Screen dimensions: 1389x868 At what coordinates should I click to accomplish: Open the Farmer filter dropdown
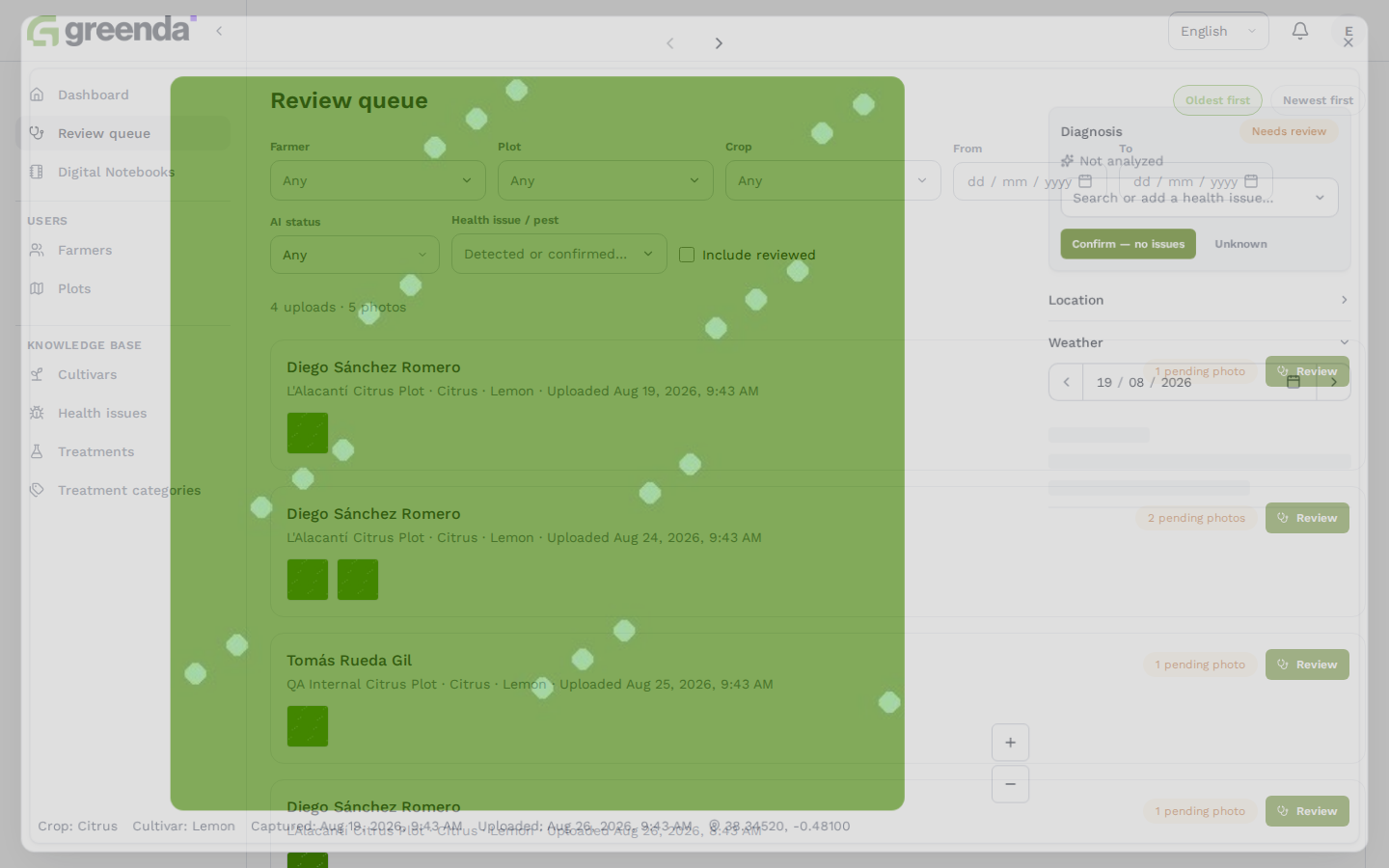pos(378,180)
